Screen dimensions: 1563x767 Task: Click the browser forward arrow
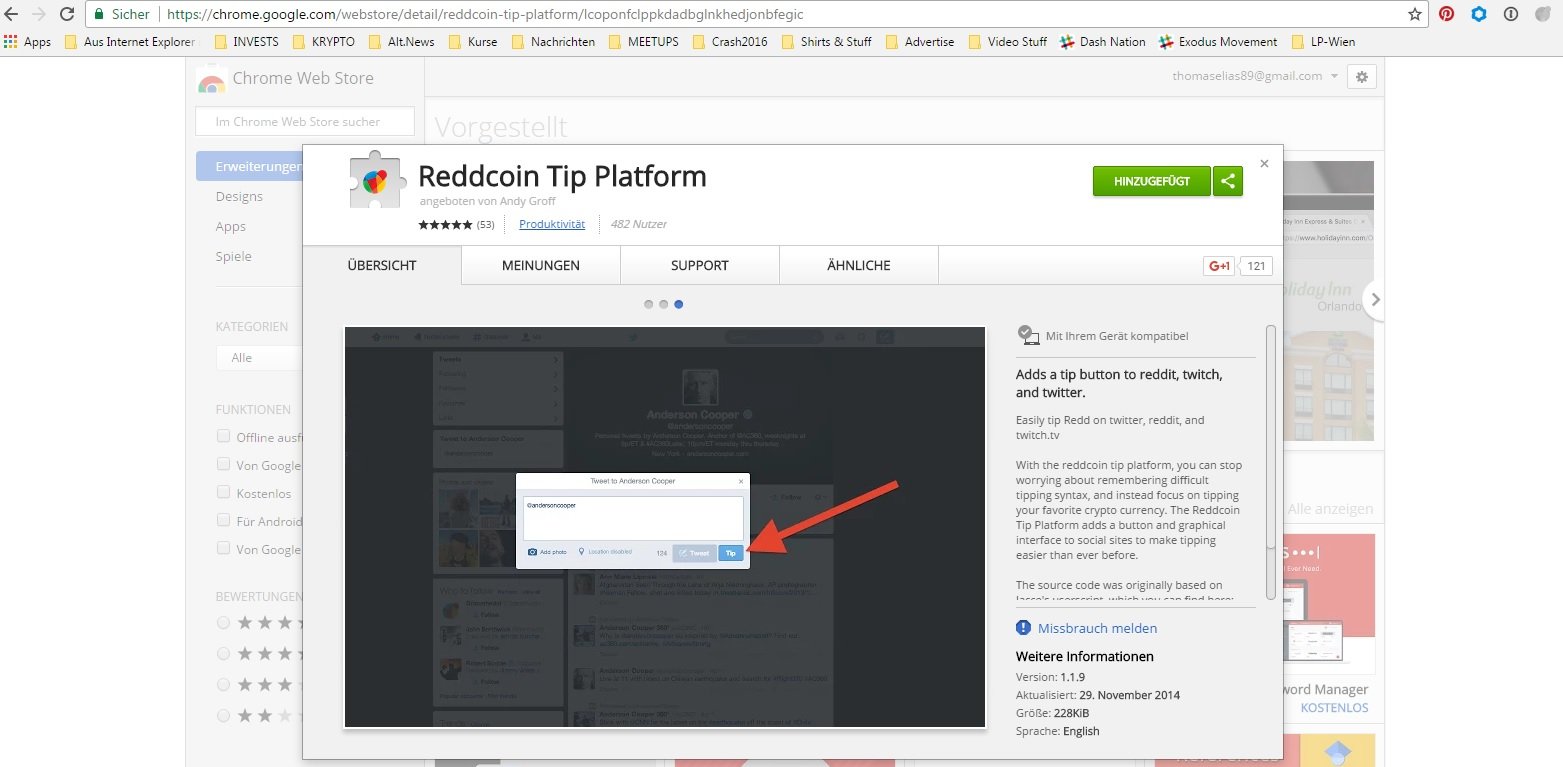pos(39,15)
